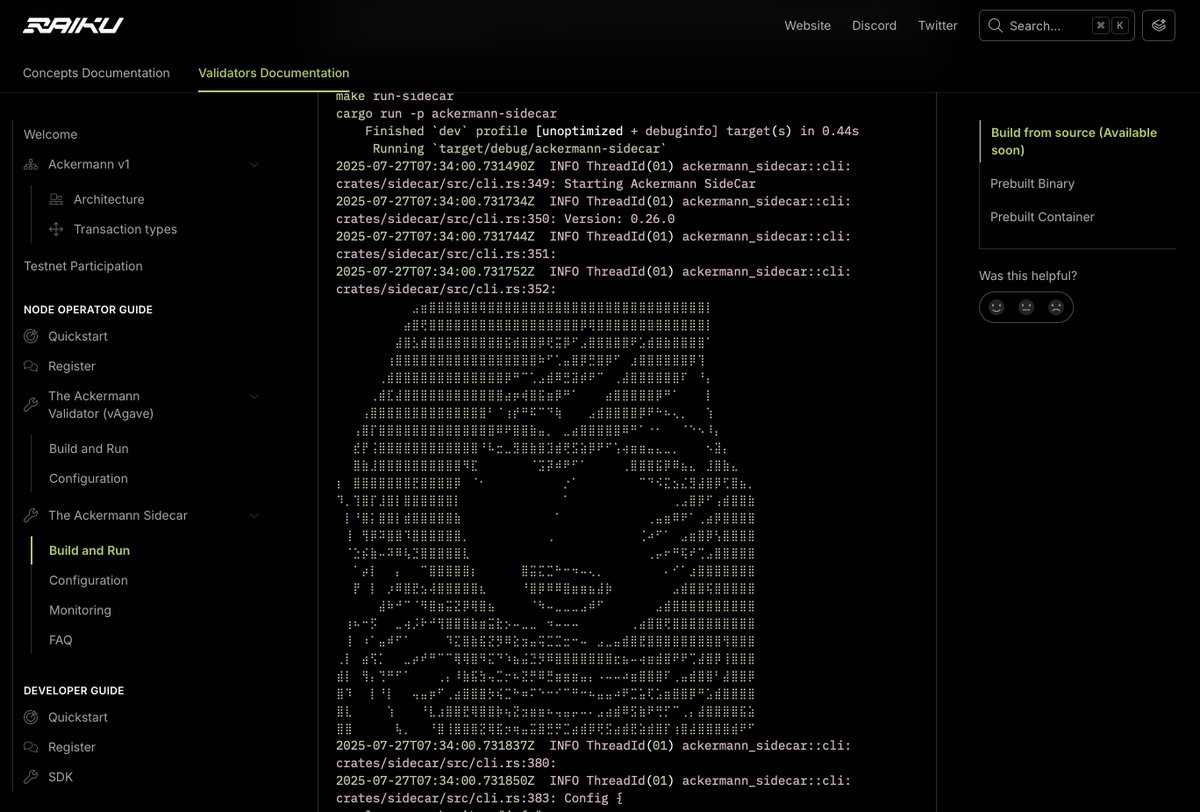Open Configuration under Ackermann Validator
The width and height of the screenshot is (1200, 812).
pos(88,479)
